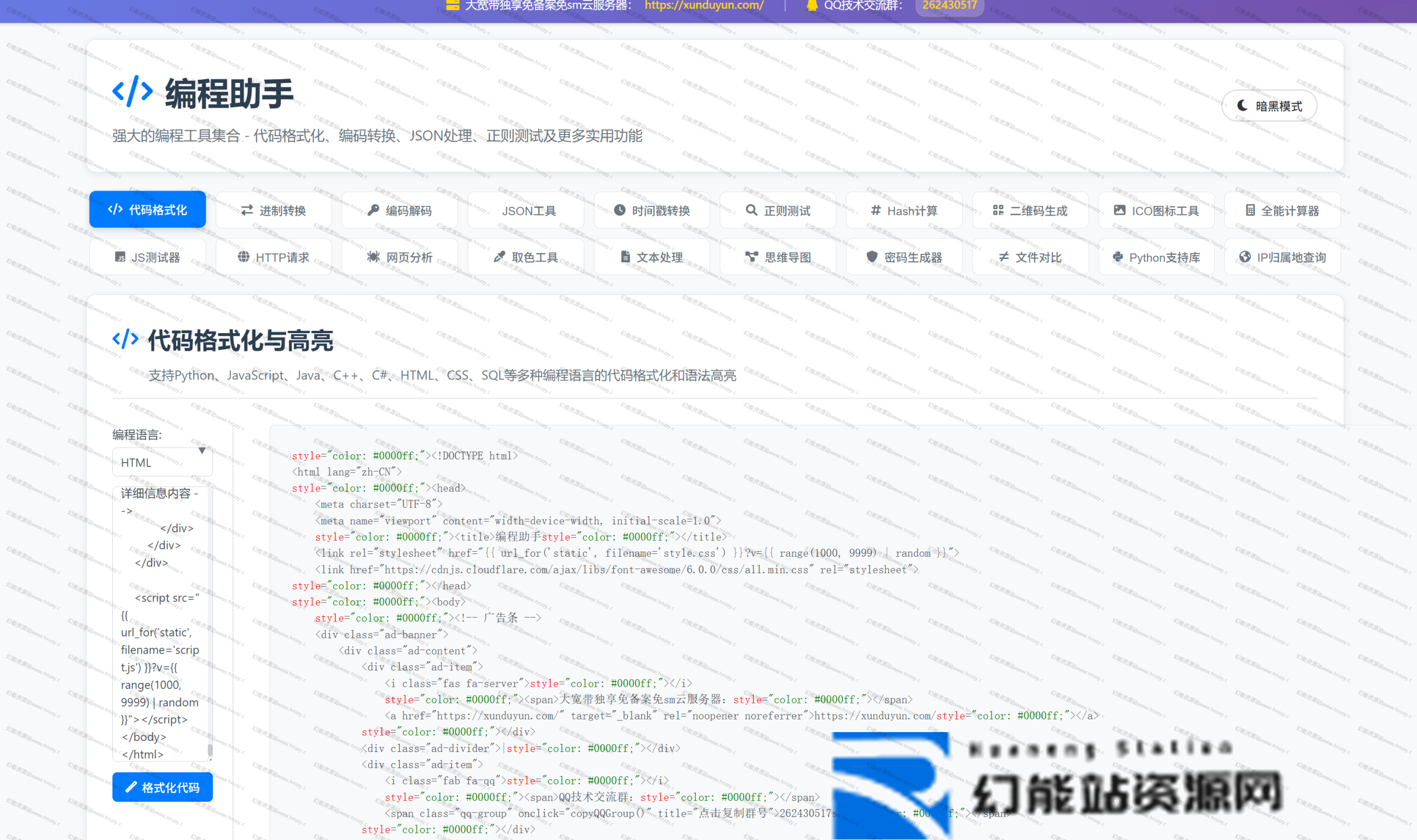The image size is (1417, 840).
Task: Click the 'meta charset="UTF-8"' output line
Action: click(x=379, y=504)
